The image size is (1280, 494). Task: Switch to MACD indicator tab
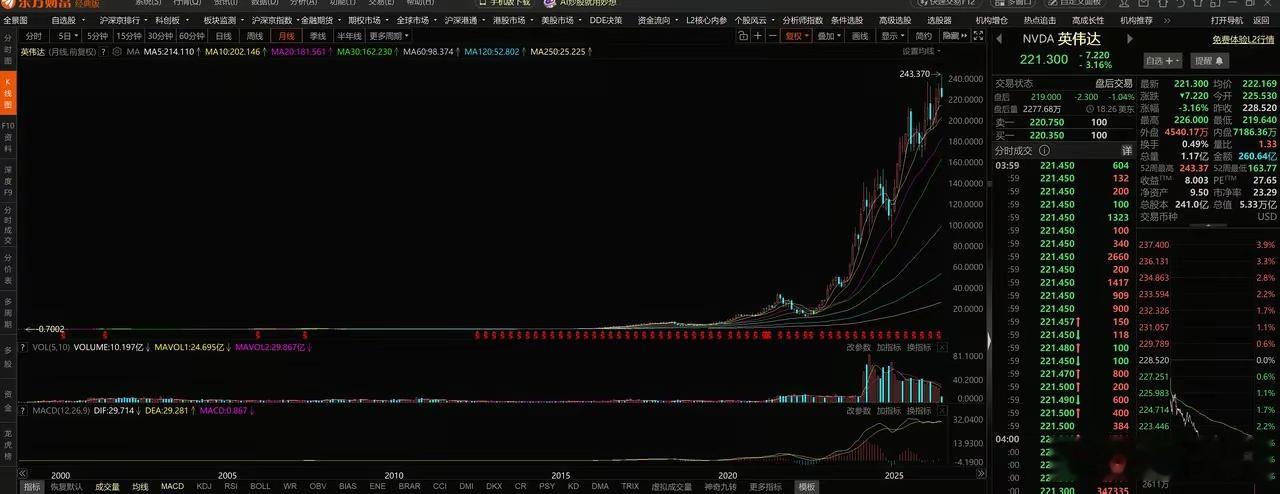[x=172, y=487]
